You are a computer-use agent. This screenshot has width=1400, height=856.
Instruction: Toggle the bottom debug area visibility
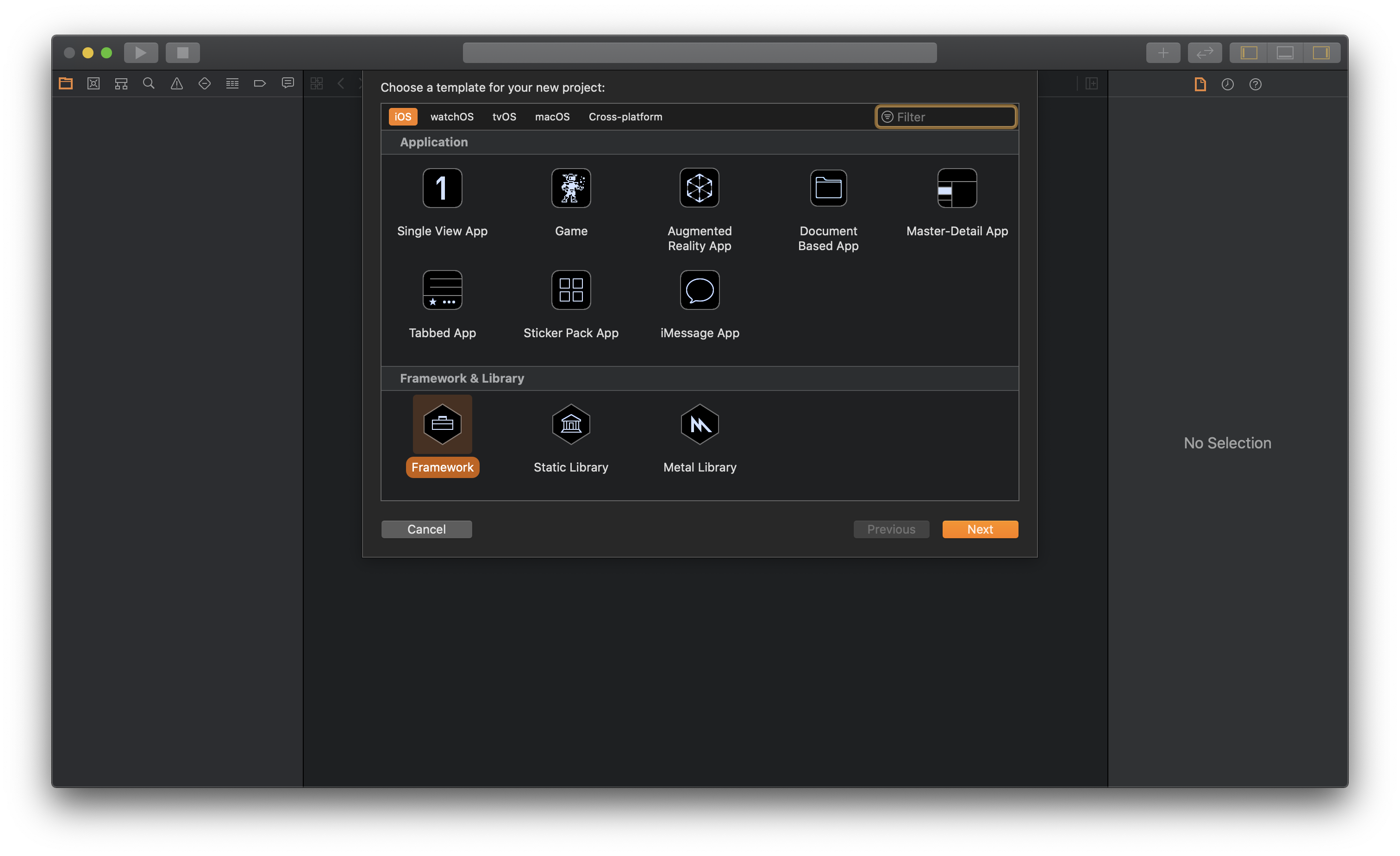click(1285, 53)
